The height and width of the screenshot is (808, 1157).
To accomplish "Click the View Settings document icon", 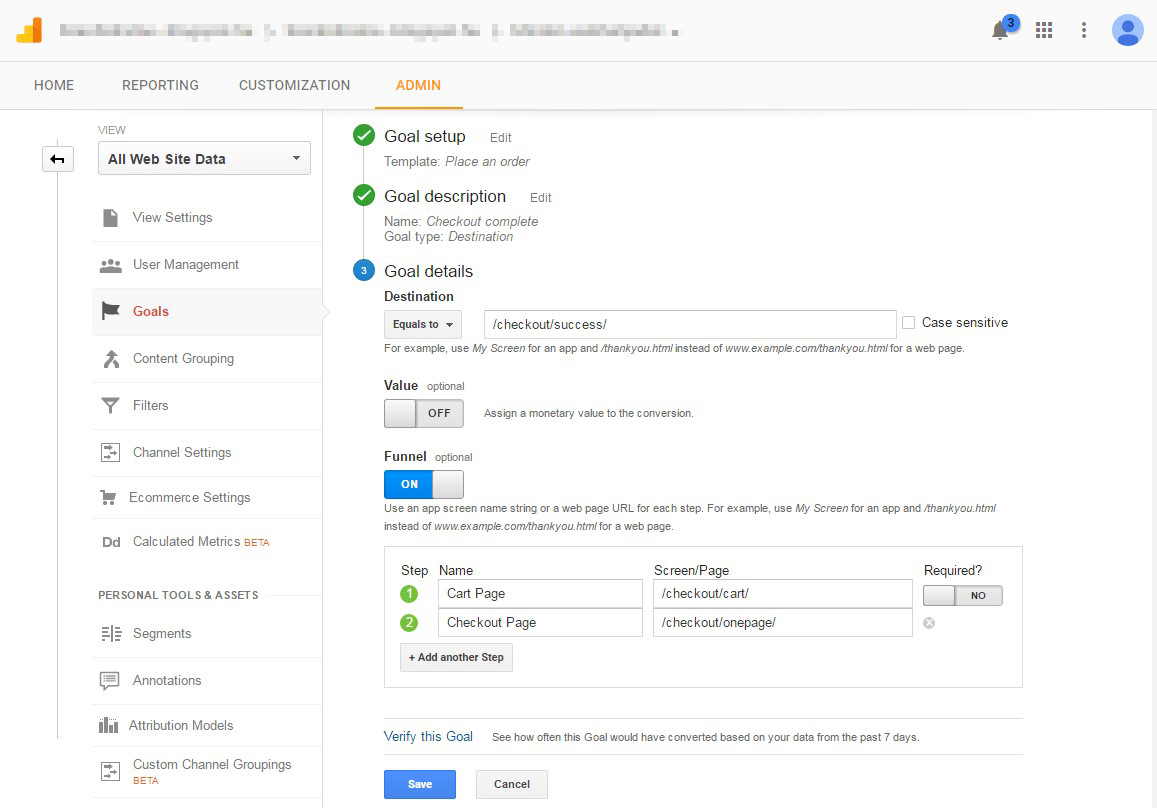I will pos(111,218).
